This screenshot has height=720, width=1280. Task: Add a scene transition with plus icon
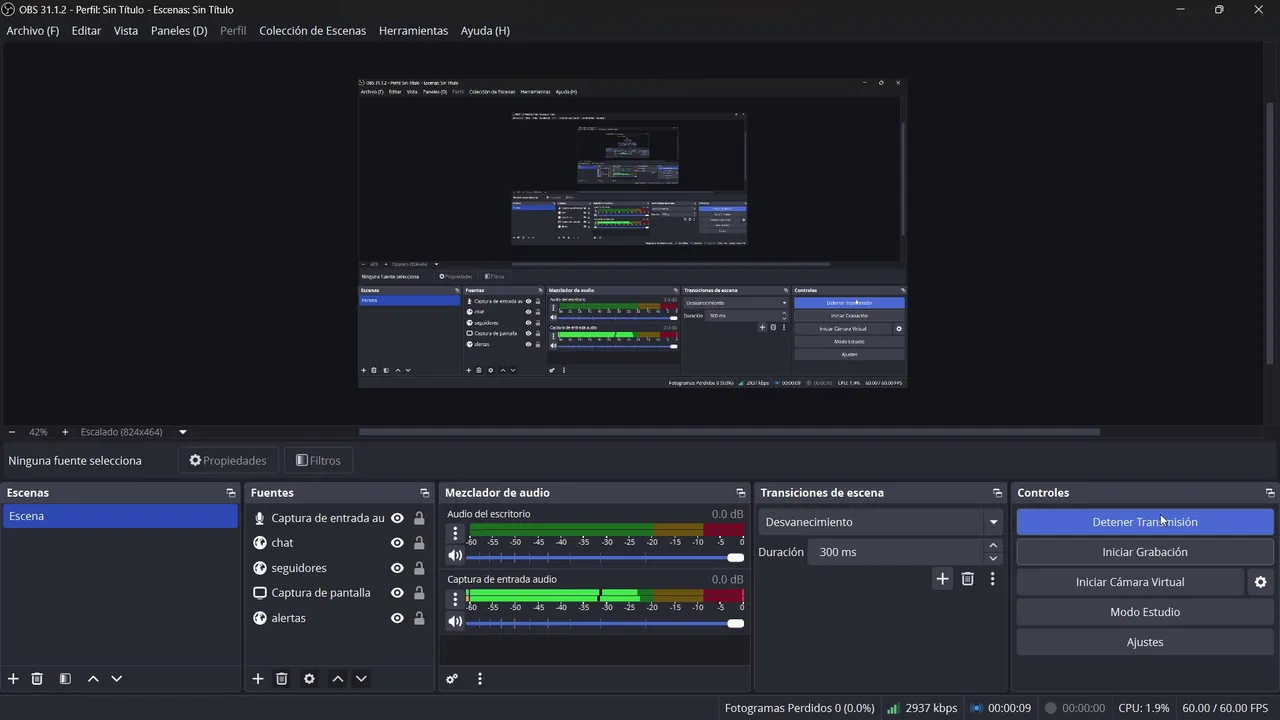[942, 578]
